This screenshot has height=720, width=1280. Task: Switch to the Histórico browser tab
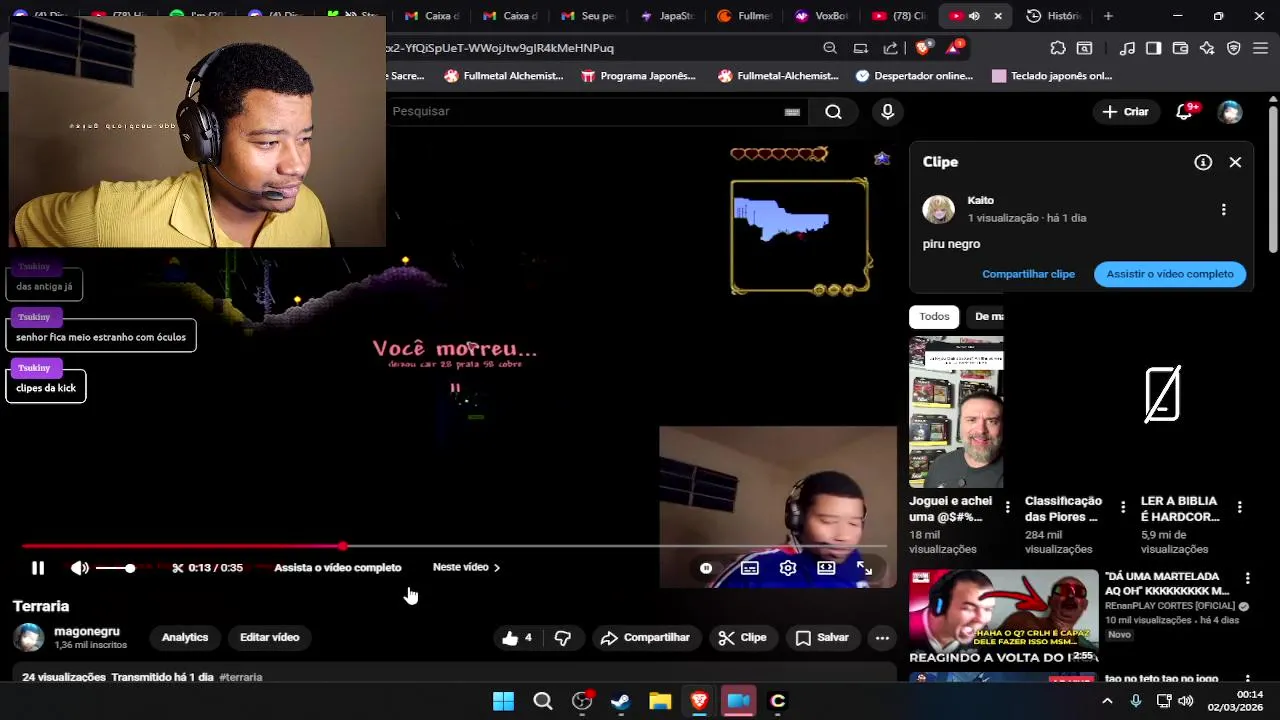click(1054, 16)
